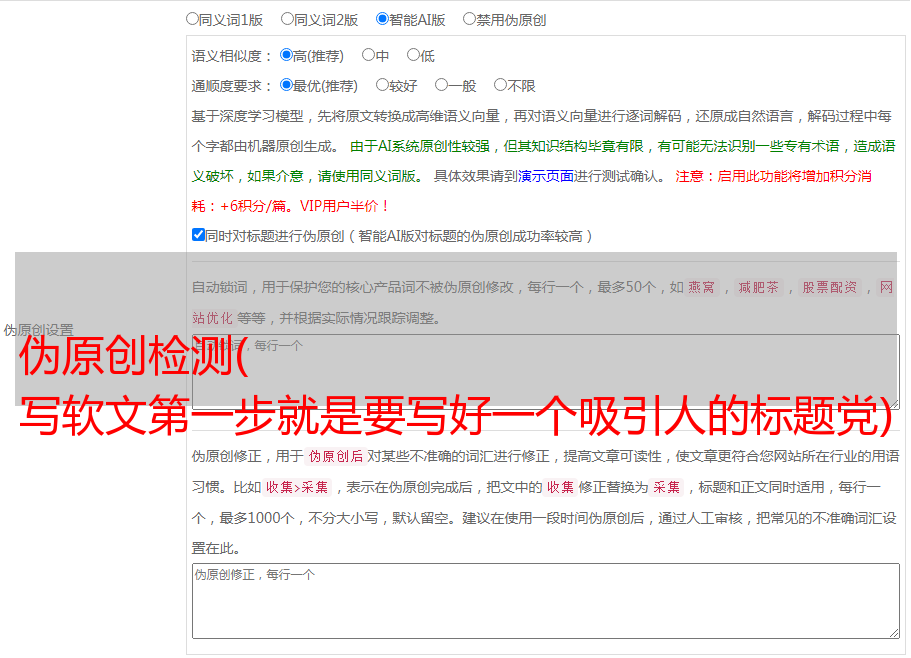Click the 伪原创修正 textarea resize handle

[x=894, y=634]
